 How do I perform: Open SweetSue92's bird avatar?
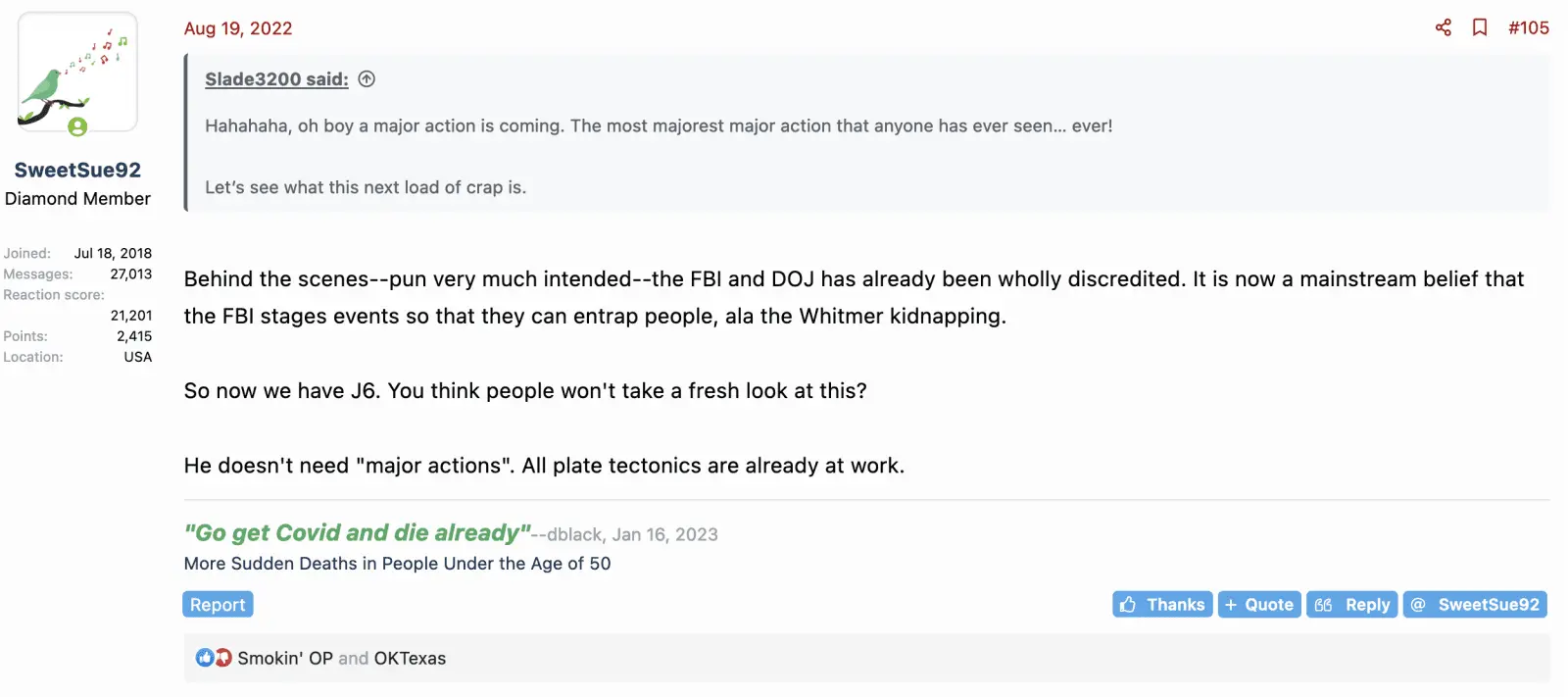[77, 73]
